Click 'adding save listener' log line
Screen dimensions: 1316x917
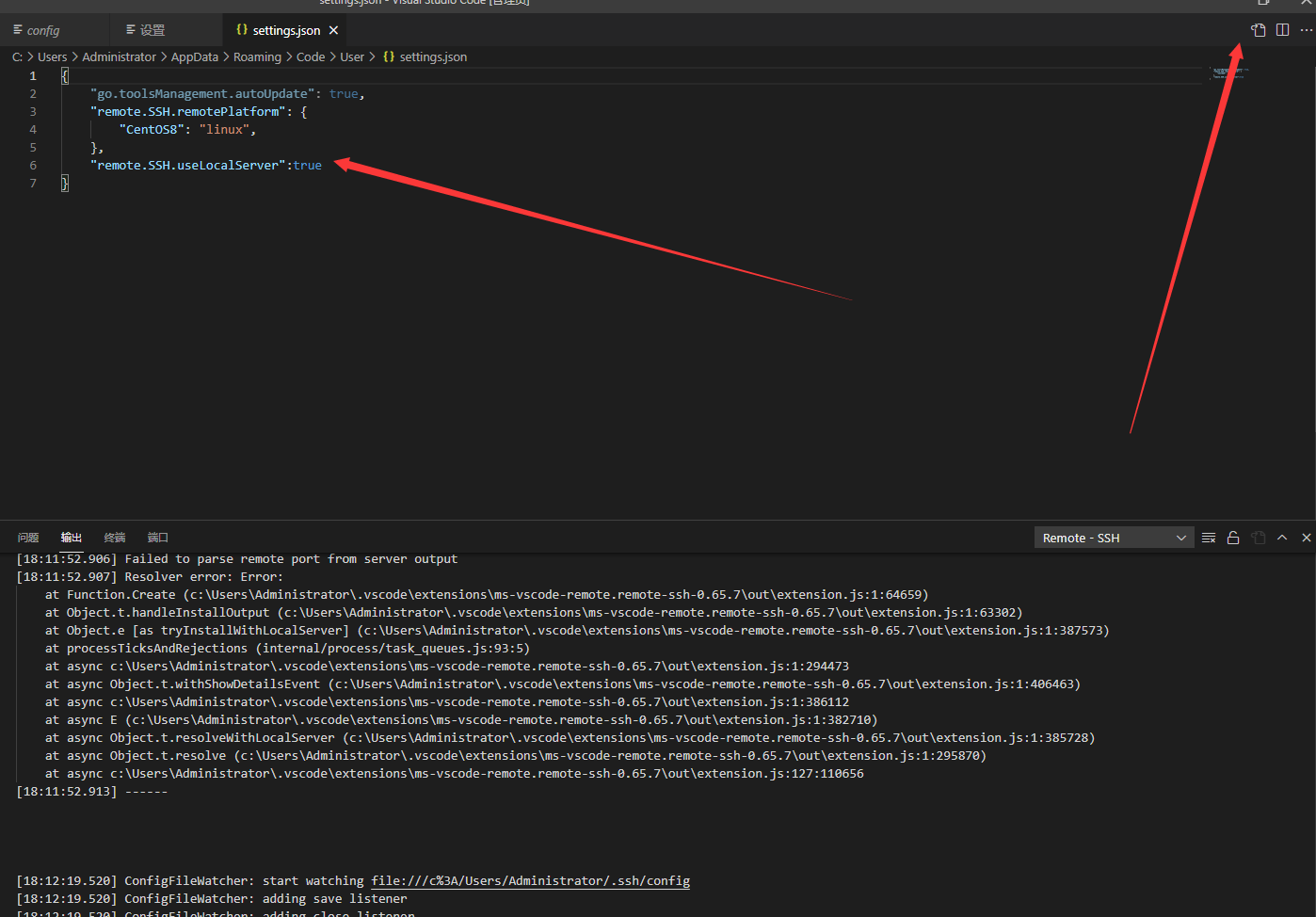coord(212,899)
